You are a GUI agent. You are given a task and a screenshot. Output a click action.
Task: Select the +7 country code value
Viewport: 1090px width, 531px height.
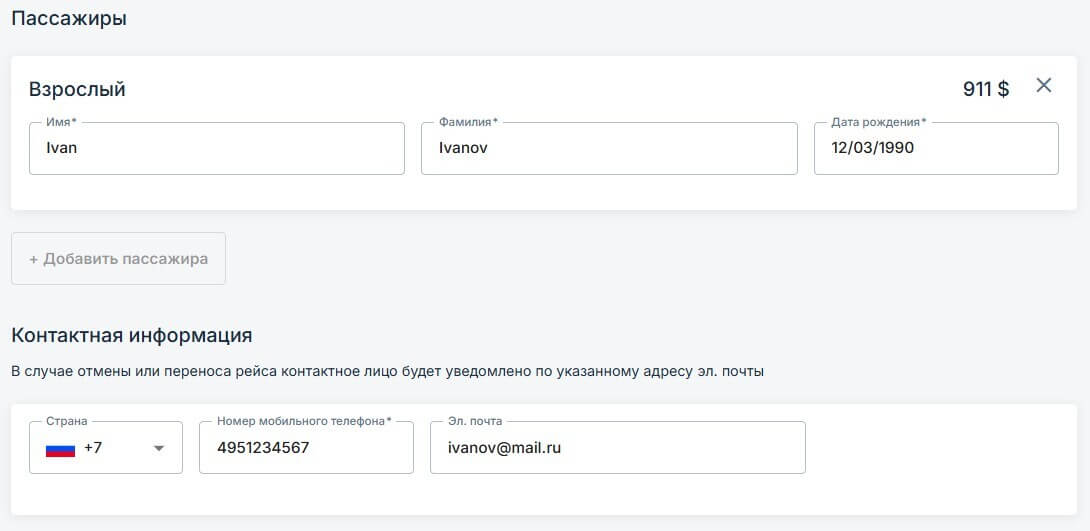[93, 448]
